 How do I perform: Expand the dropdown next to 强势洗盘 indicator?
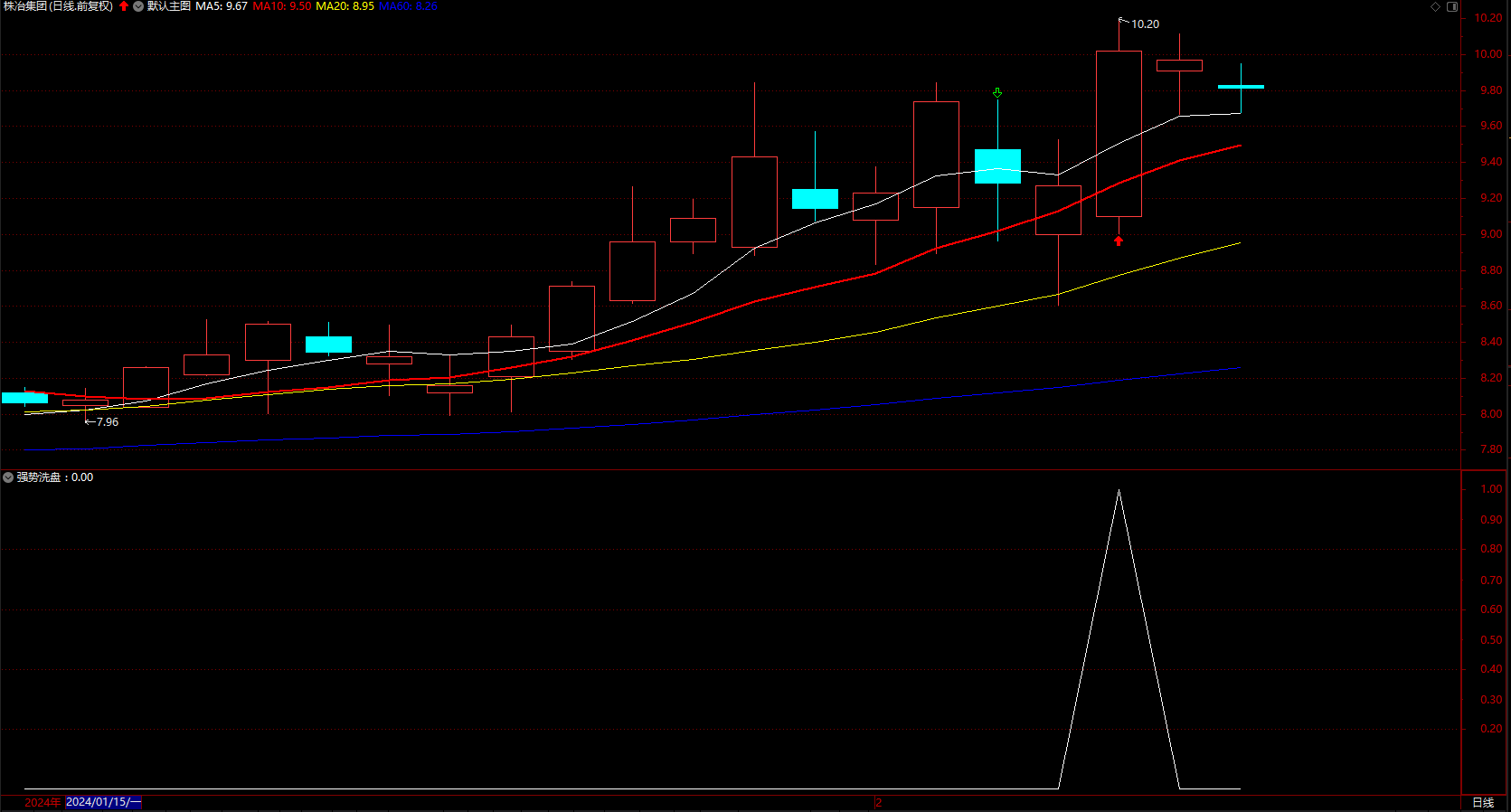coord(8,477)
